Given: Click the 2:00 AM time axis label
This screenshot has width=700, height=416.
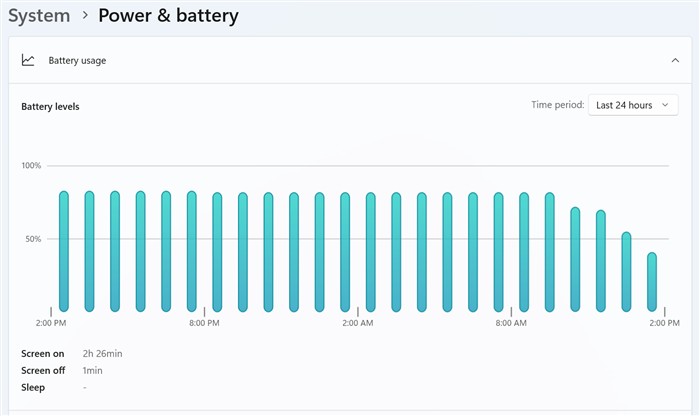Looking at the screenshot, I should (357, 323).
